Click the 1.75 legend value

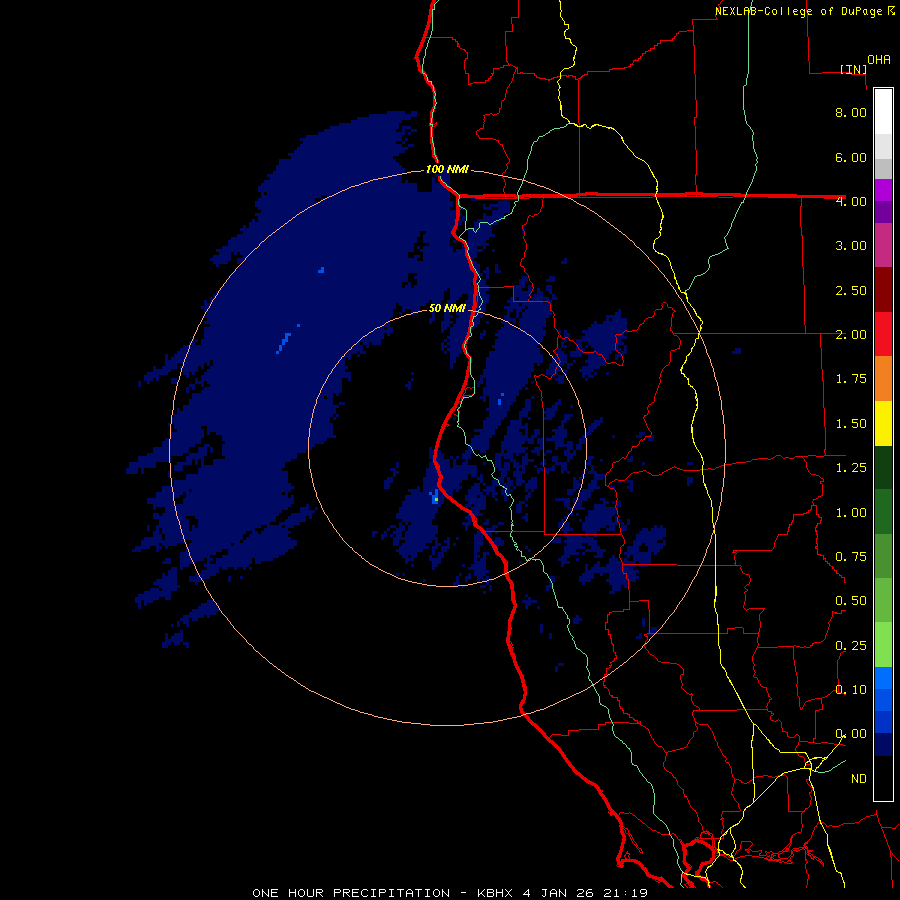(x=851, y=379)
